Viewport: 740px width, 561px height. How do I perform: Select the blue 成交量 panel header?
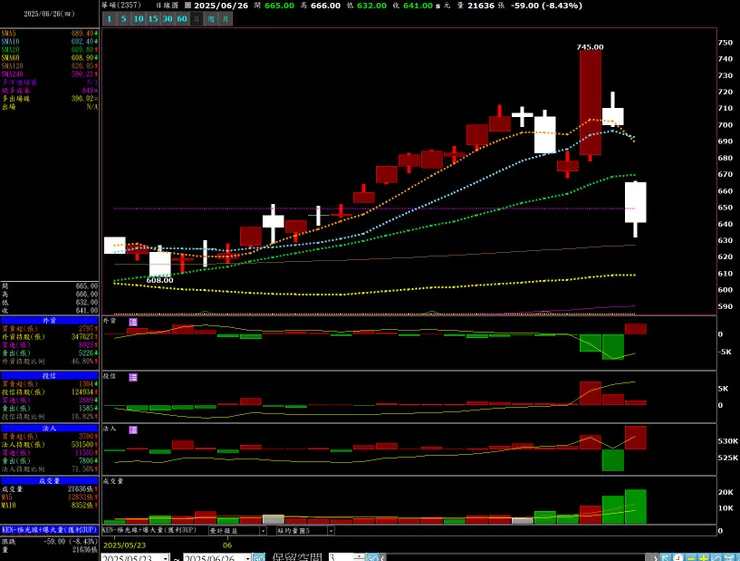50,481
